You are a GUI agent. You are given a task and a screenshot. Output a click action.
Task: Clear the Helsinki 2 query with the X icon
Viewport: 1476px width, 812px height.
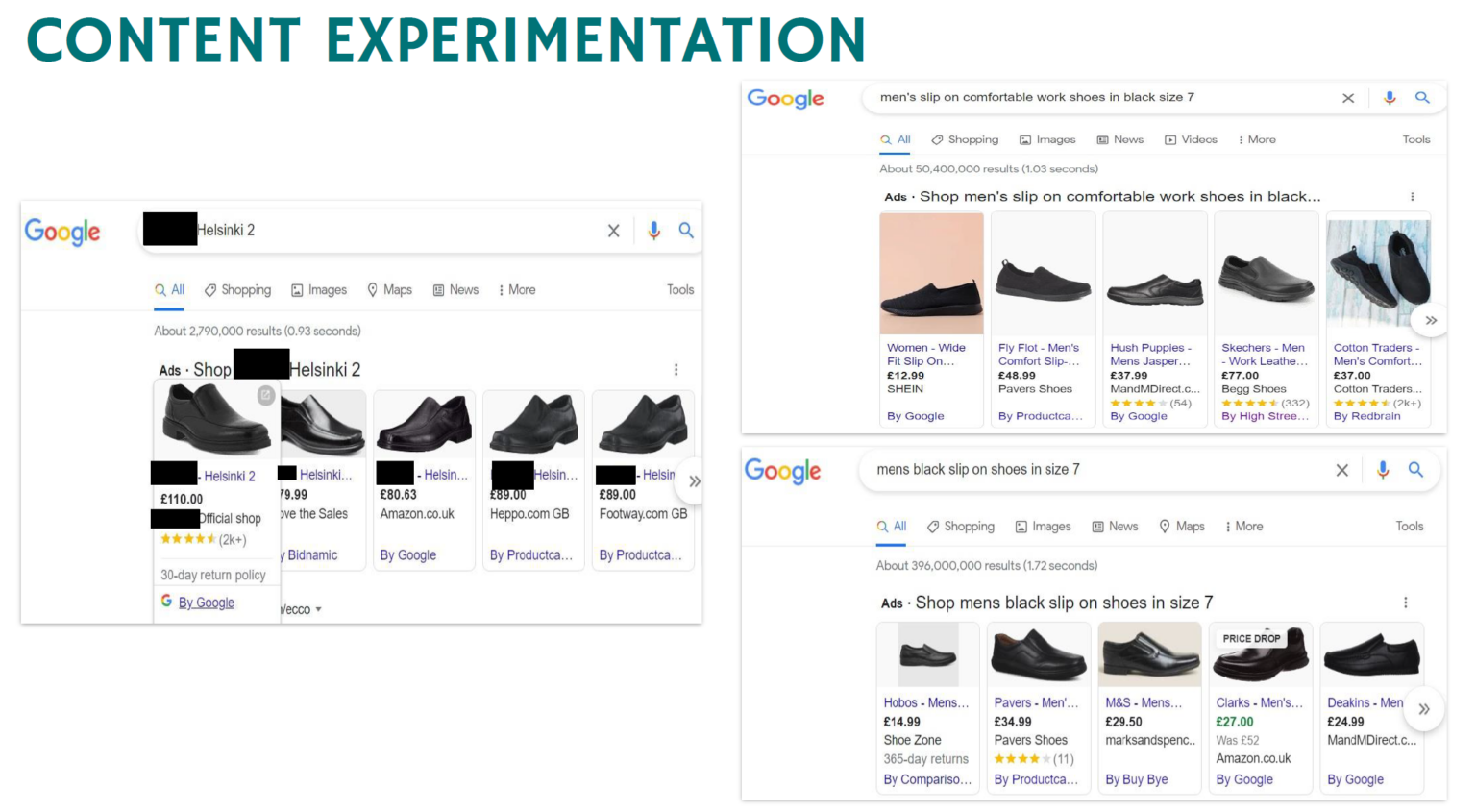tap(614, 231)
